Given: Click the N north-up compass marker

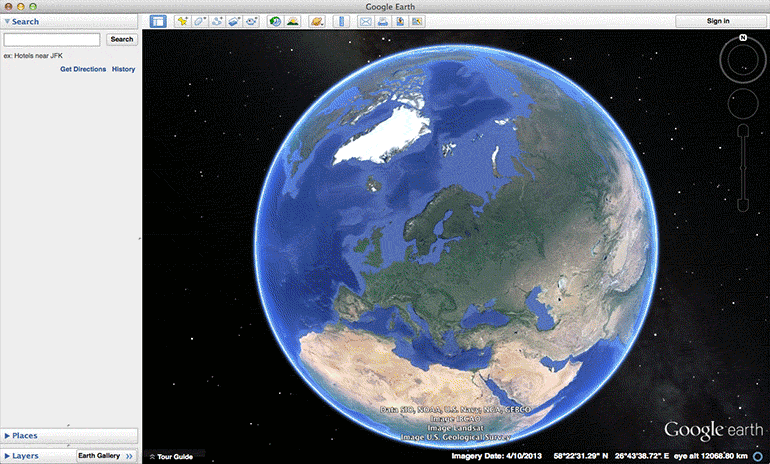Looking at the screenshot, I should point(743,38).
